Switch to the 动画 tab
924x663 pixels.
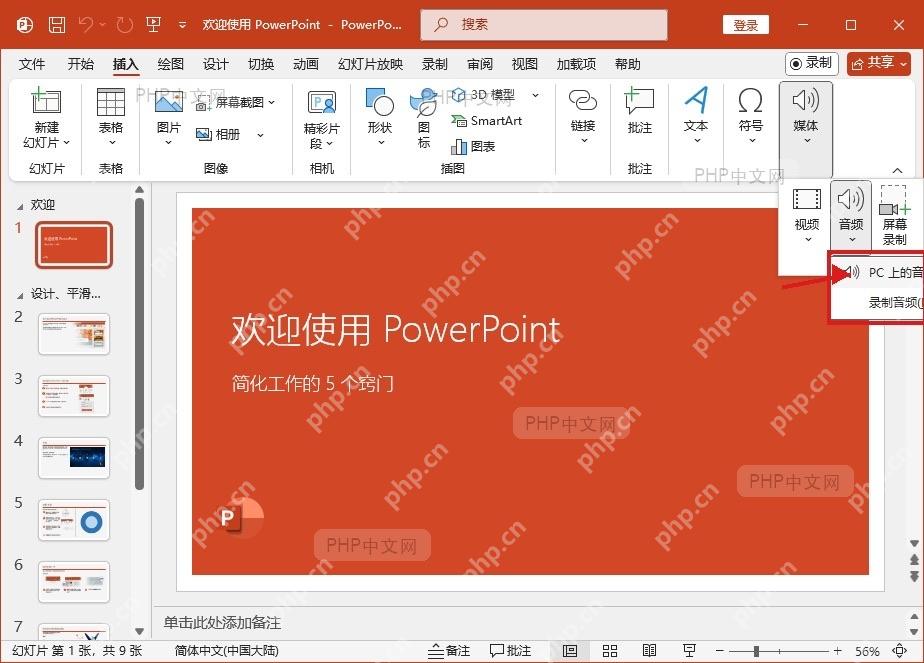point(306,64)
